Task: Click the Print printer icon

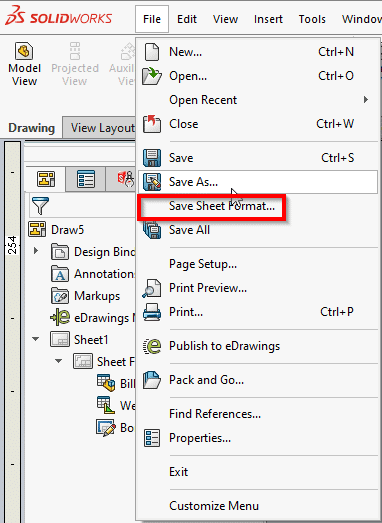Action: point(152,312)
